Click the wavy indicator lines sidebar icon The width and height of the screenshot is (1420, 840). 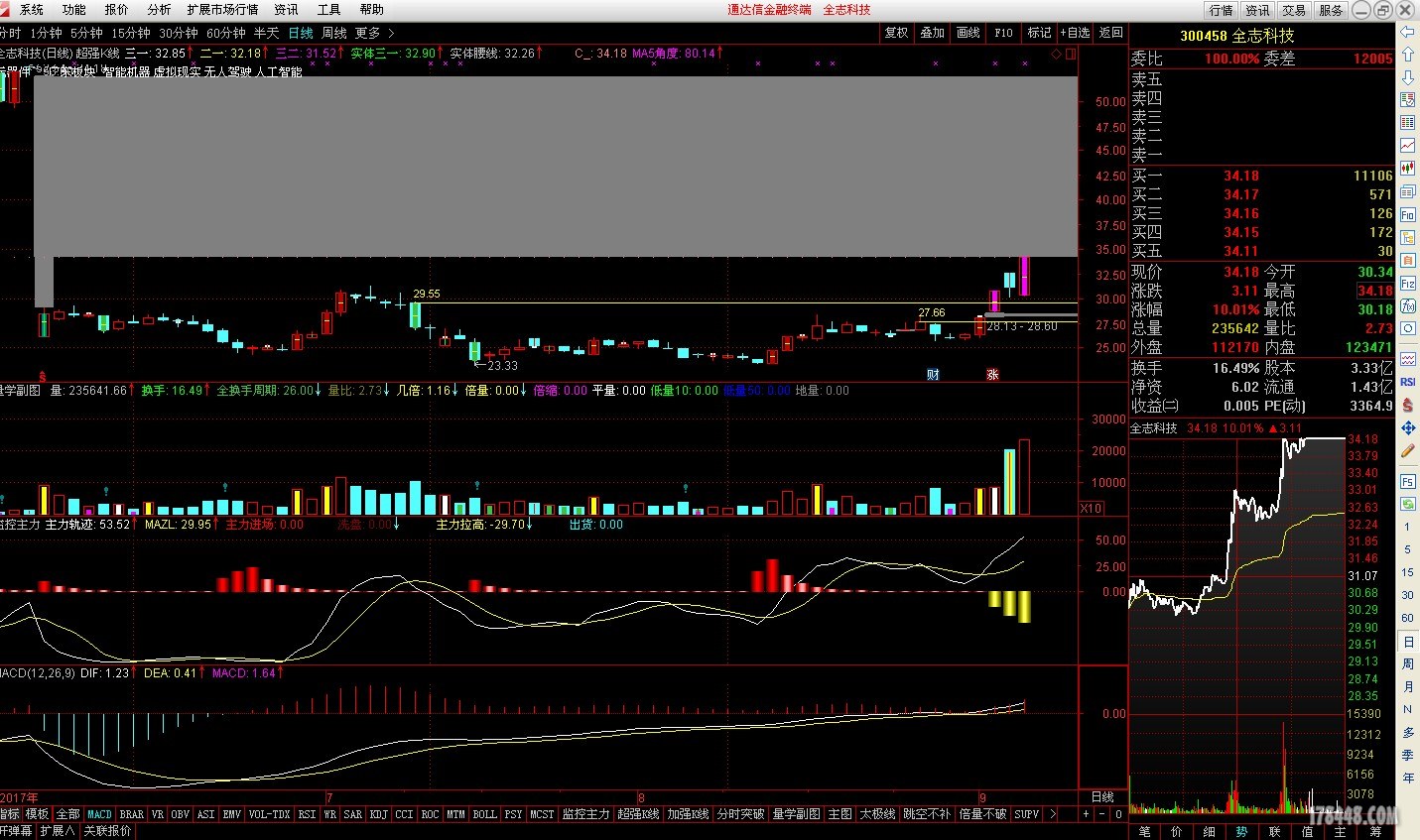point(1407,359)
